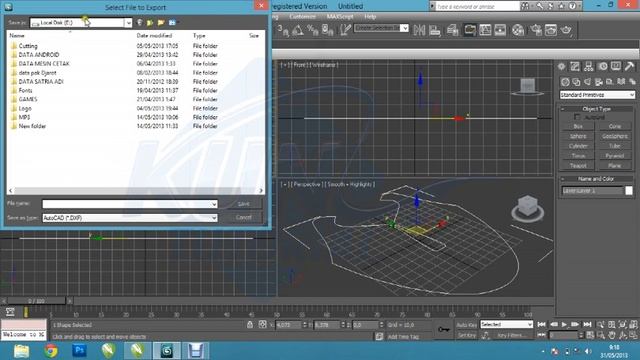The image size is (640, 360).
Task: Open the Layer Manager toolbar icon
Action: coord(453,30)
